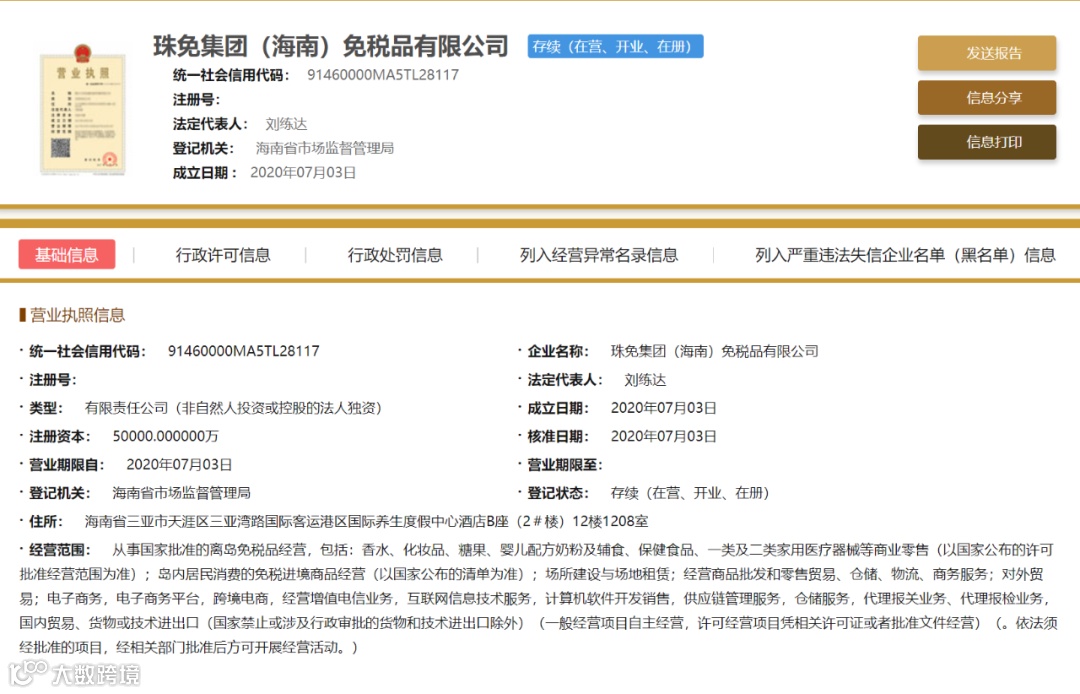
Task: Open the 列入严重违法失信企业名单（黑名单）信息 tab
Action: (x=905, y=255)
